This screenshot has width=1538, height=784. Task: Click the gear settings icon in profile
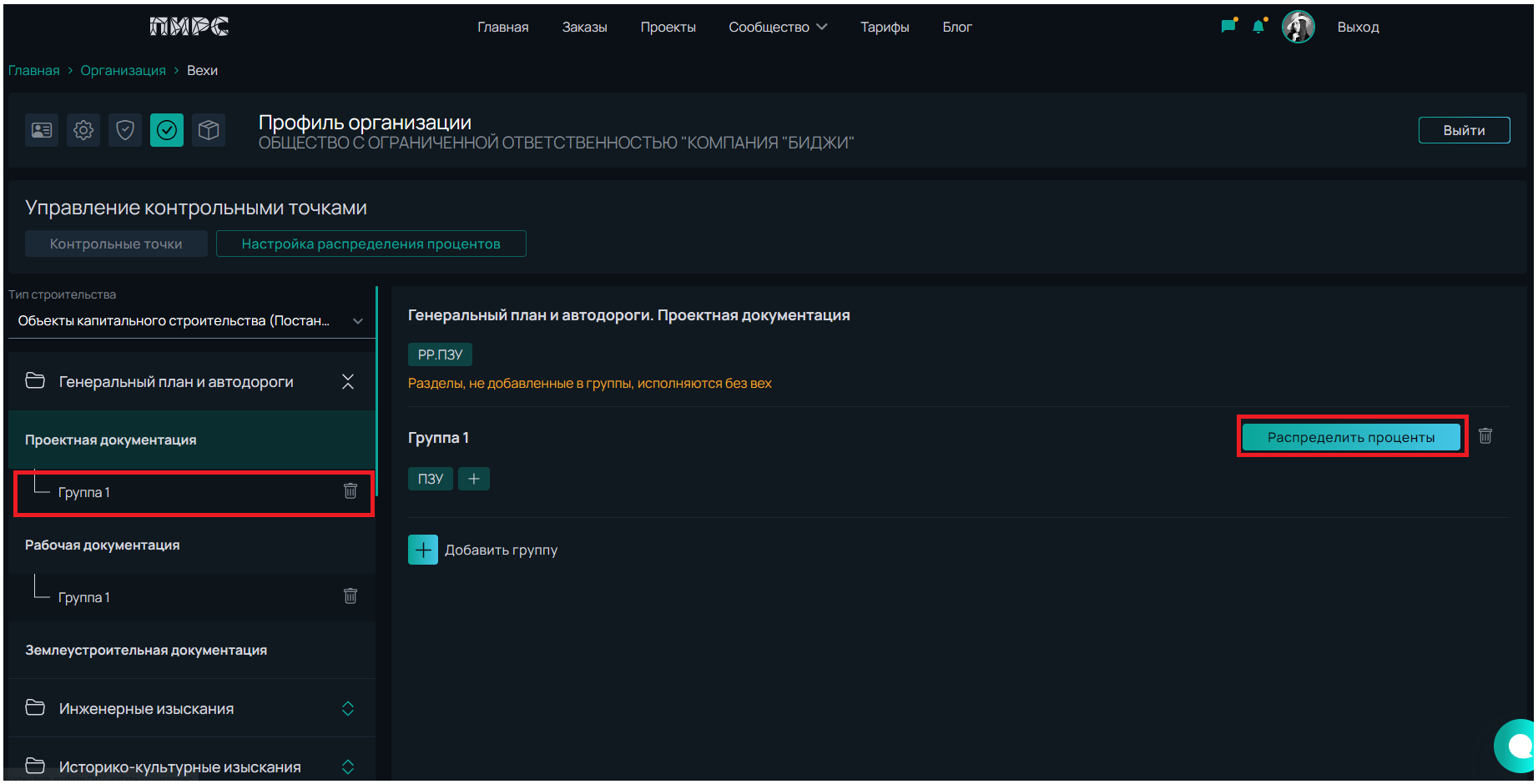pos(83,130)
